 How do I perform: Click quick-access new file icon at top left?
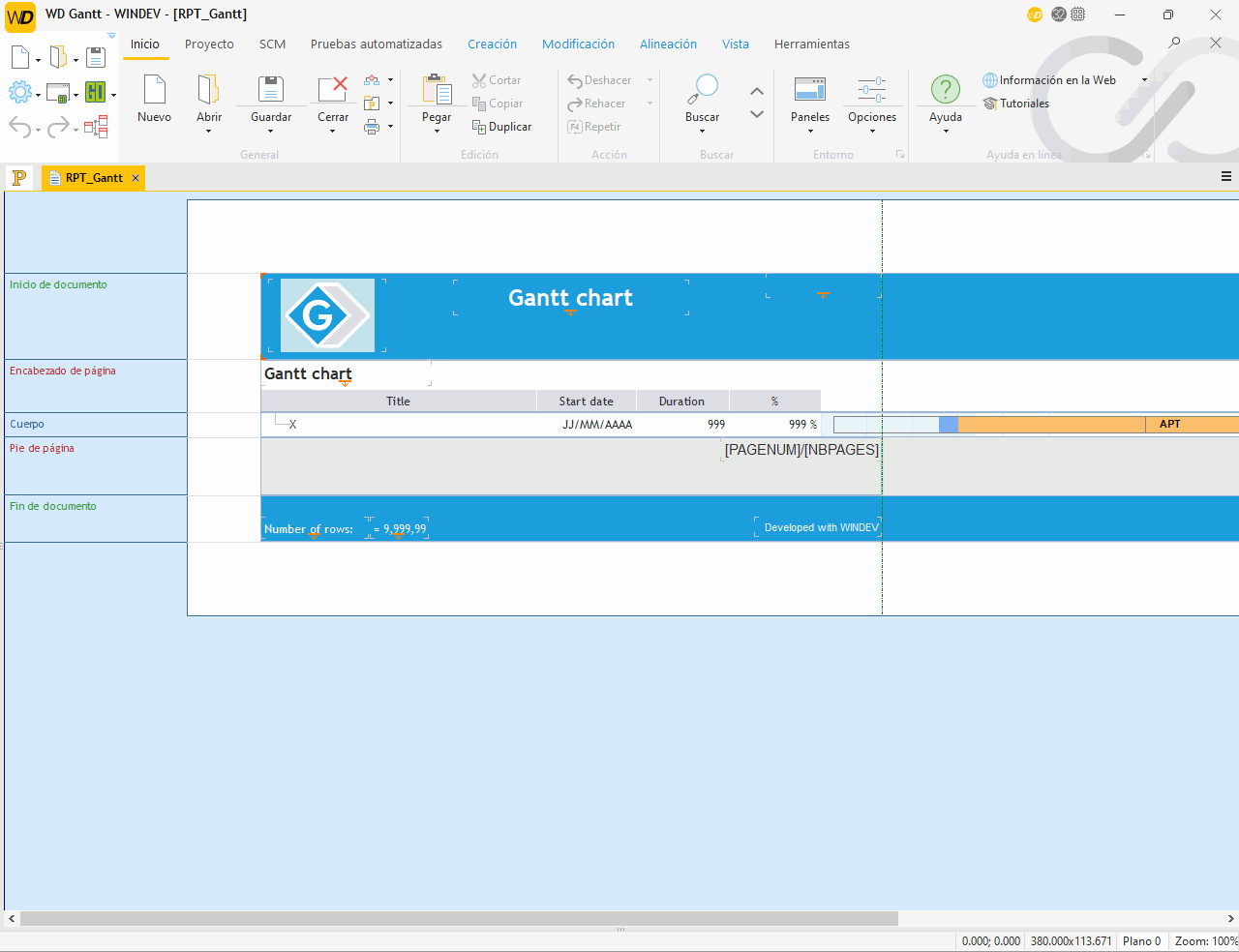point(20,58)
